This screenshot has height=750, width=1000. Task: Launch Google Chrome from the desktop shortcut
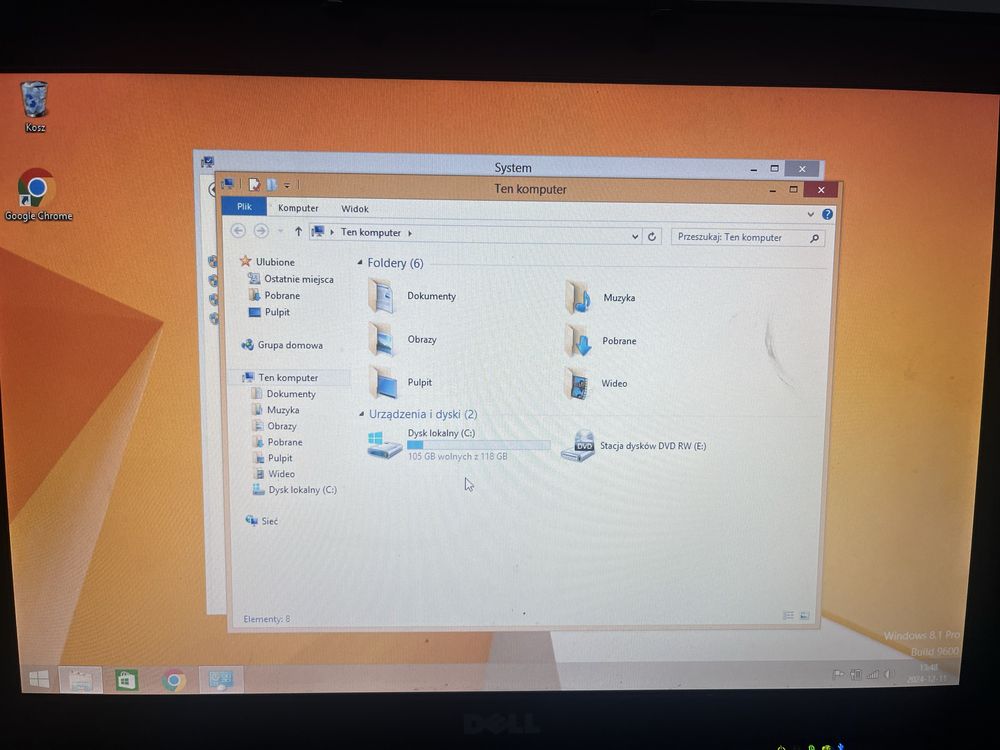pos(38,195)
